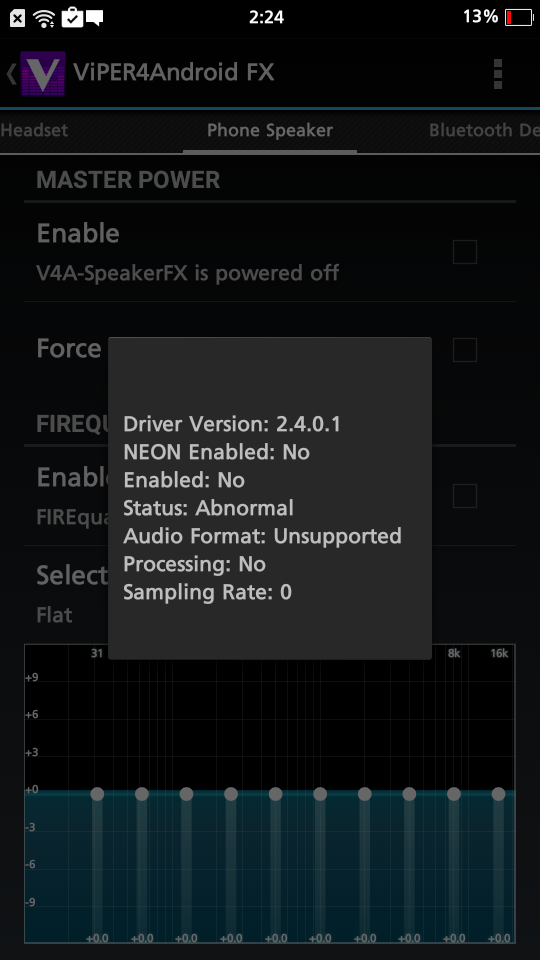Select the Phone Speaker tab
Screen dimensions: 540x960
point(270,130)
